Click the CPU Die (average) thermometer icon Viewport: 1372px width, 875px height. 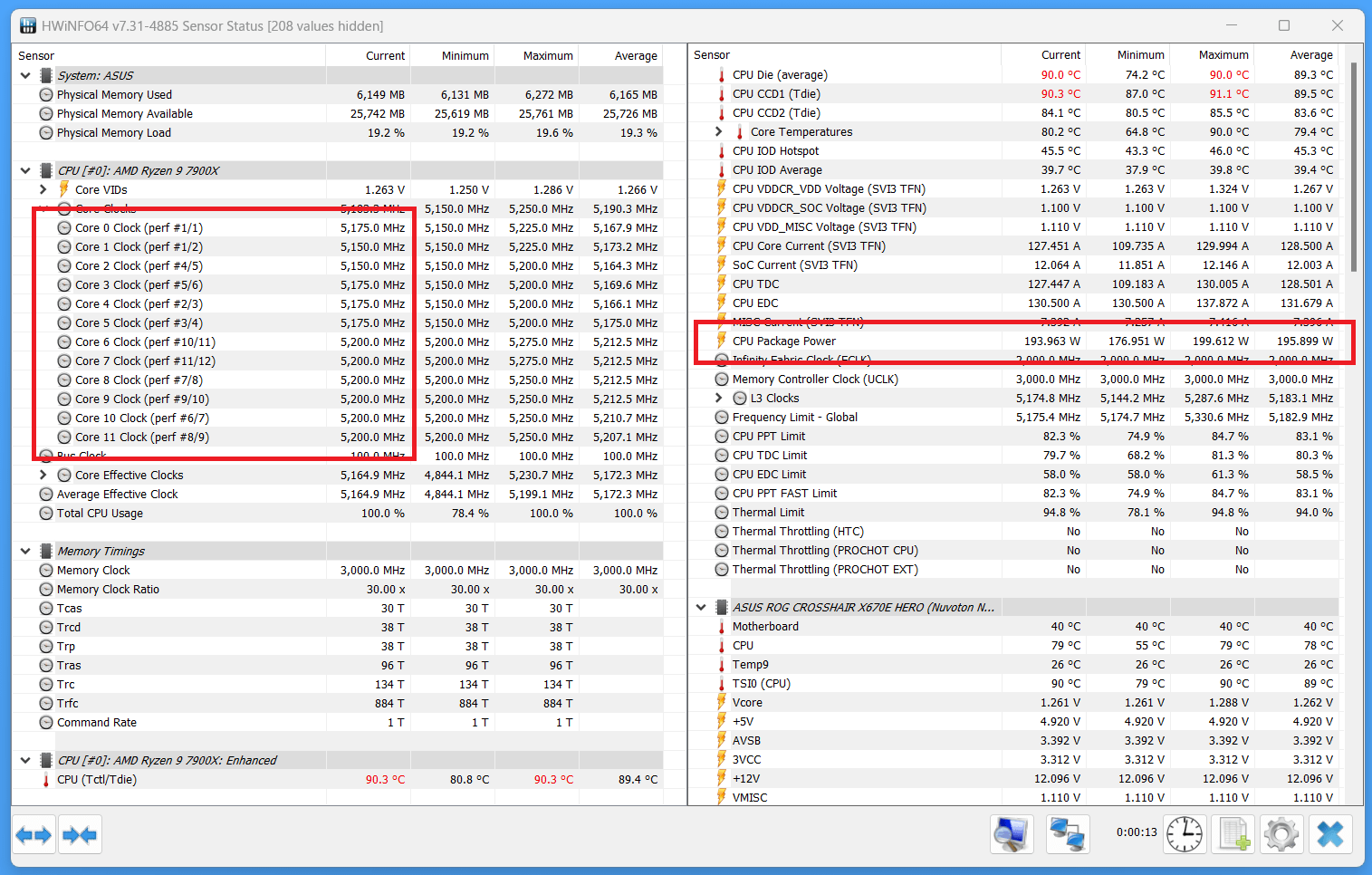722,75
